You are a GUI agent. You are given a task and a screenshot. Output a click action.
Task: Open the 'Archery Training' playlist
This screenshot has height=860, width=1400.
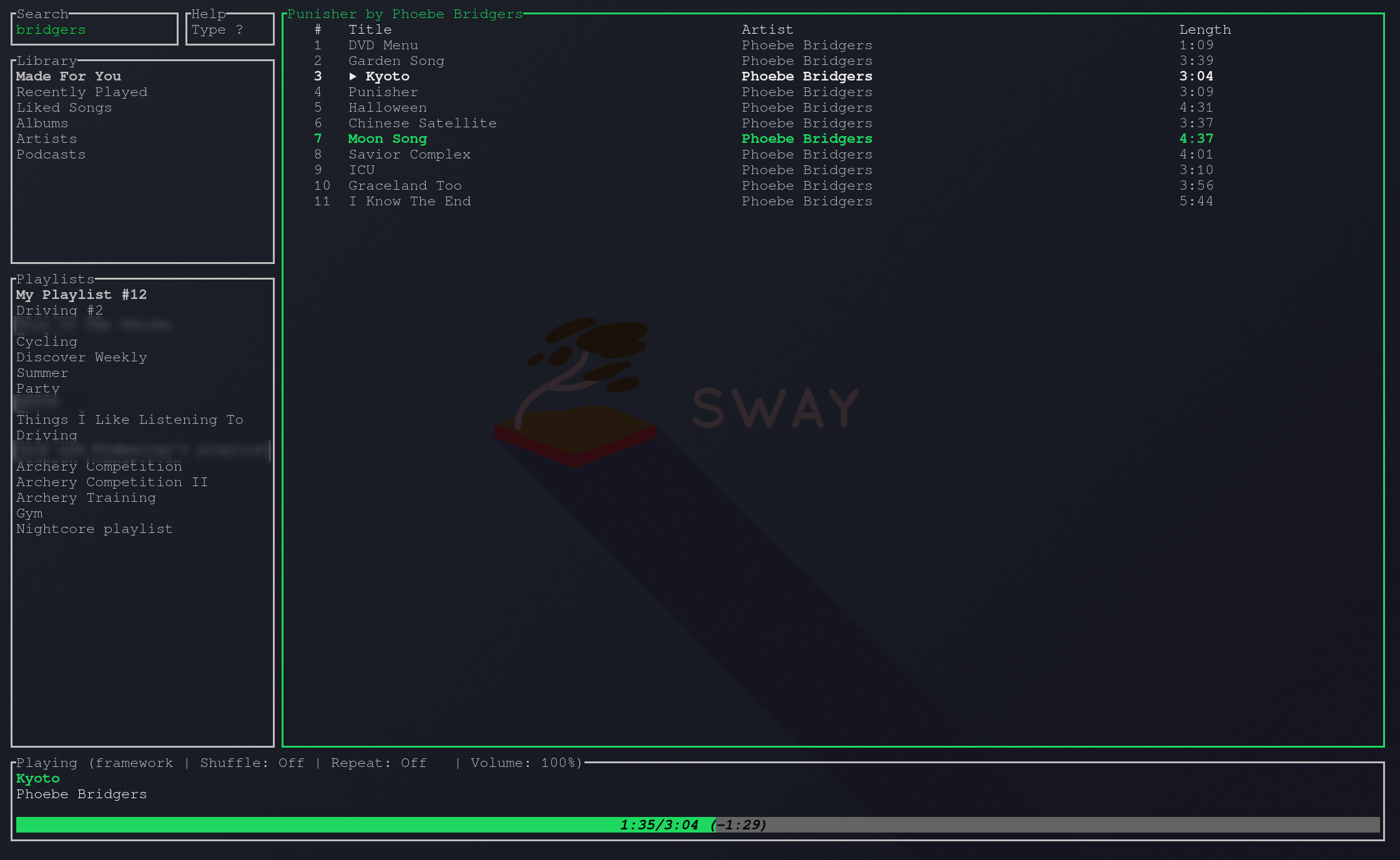tap(86, 497)
